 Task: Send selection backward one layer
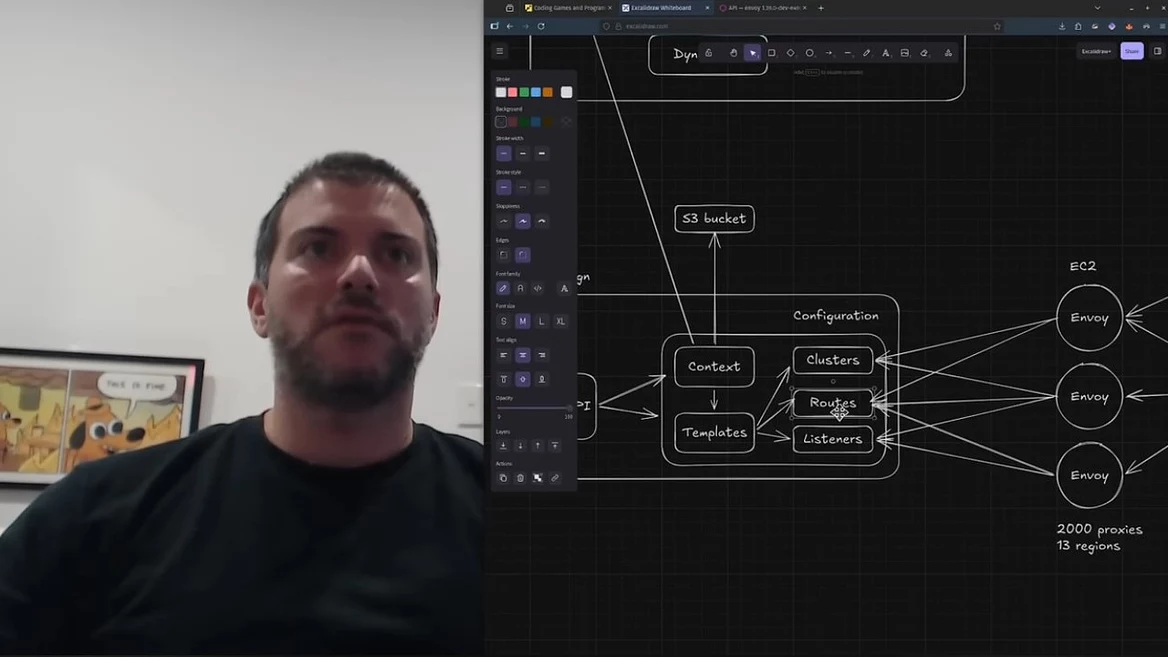click(x=520, y=445)
